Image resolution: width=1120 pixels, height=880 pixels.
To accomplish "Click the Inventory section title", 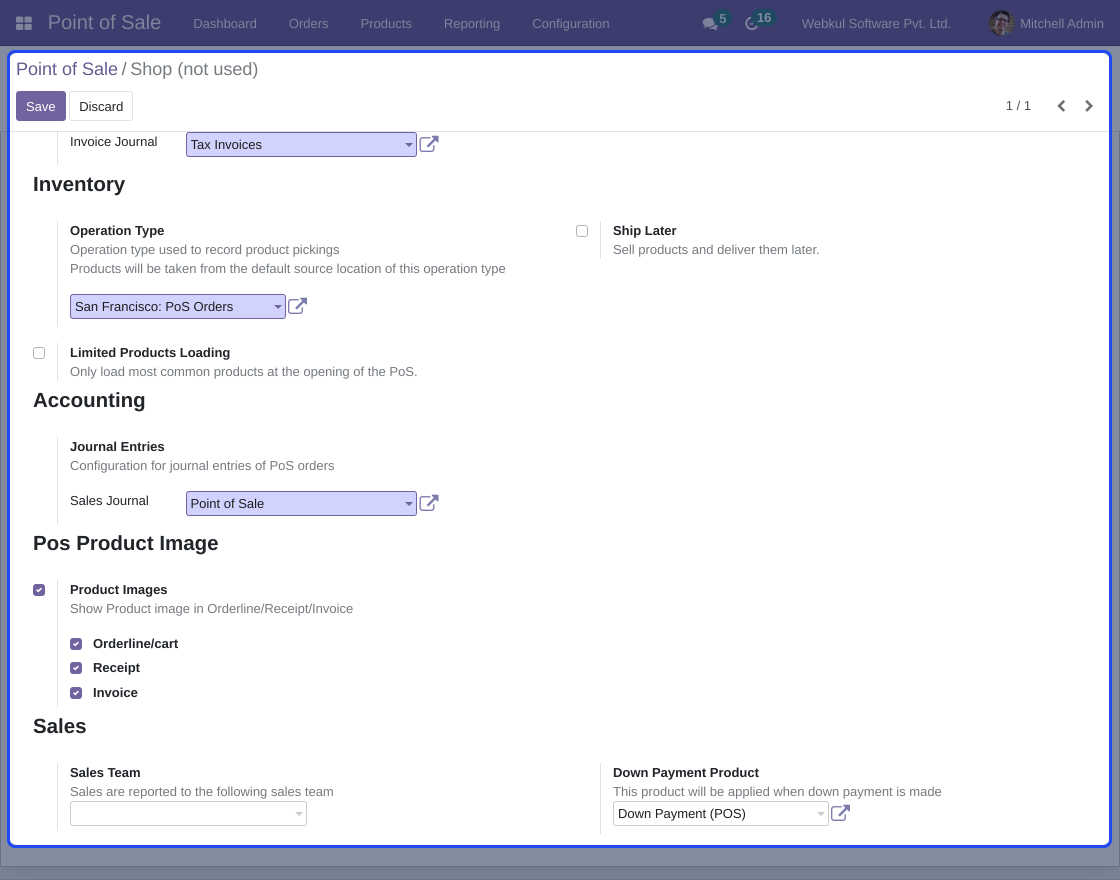I will click(79, 184).
